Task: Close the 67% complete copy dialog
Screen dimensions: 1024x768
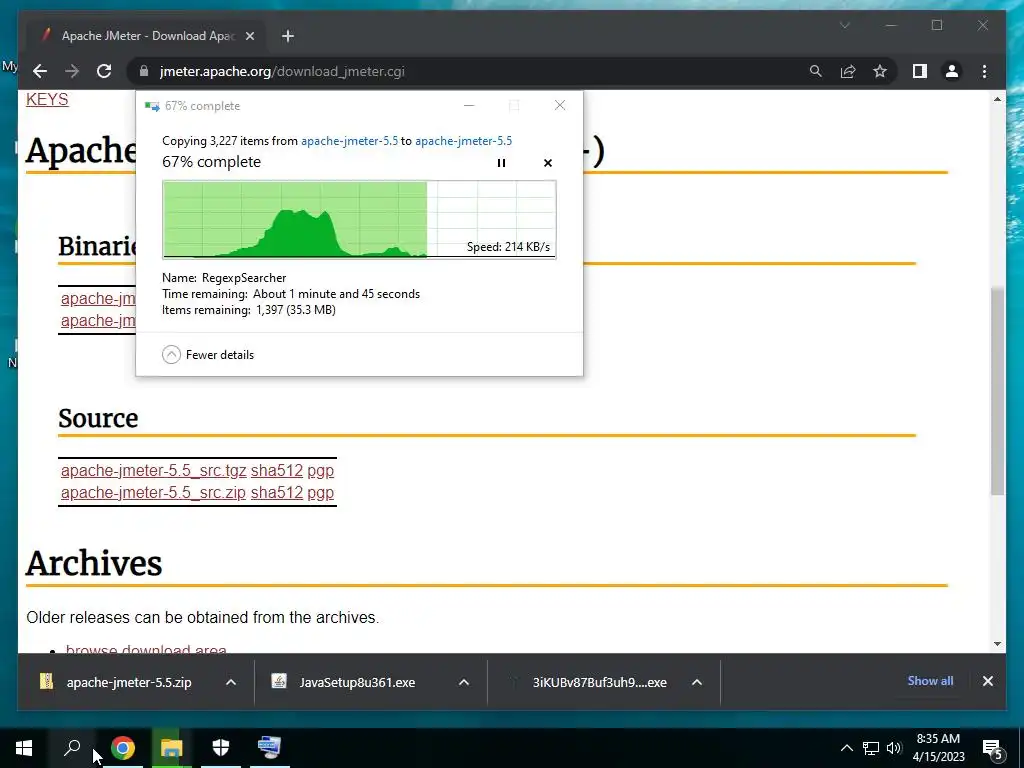Action: tap(560, 105)
